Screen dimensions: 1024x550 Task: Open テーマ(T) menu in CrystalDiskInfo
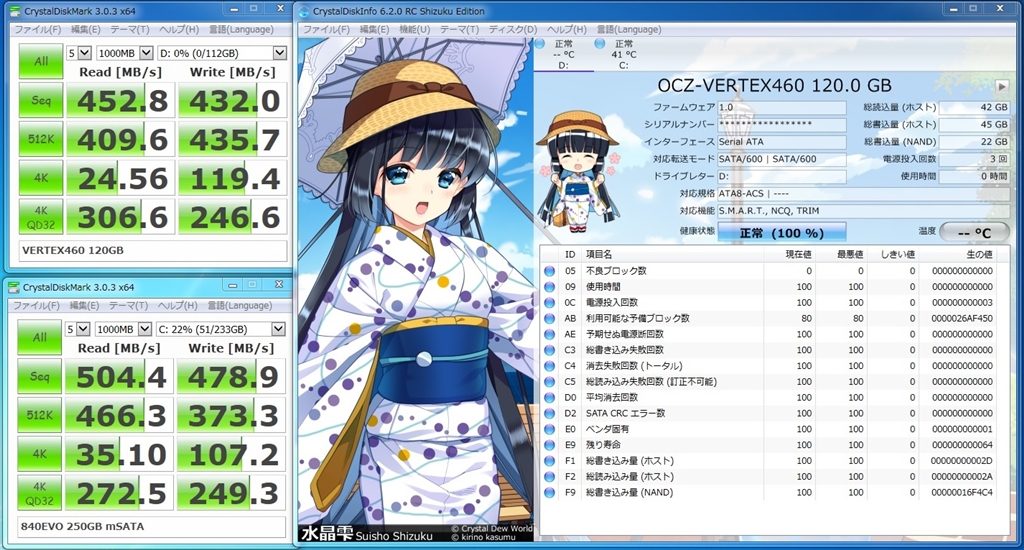[x=459, y=29]
